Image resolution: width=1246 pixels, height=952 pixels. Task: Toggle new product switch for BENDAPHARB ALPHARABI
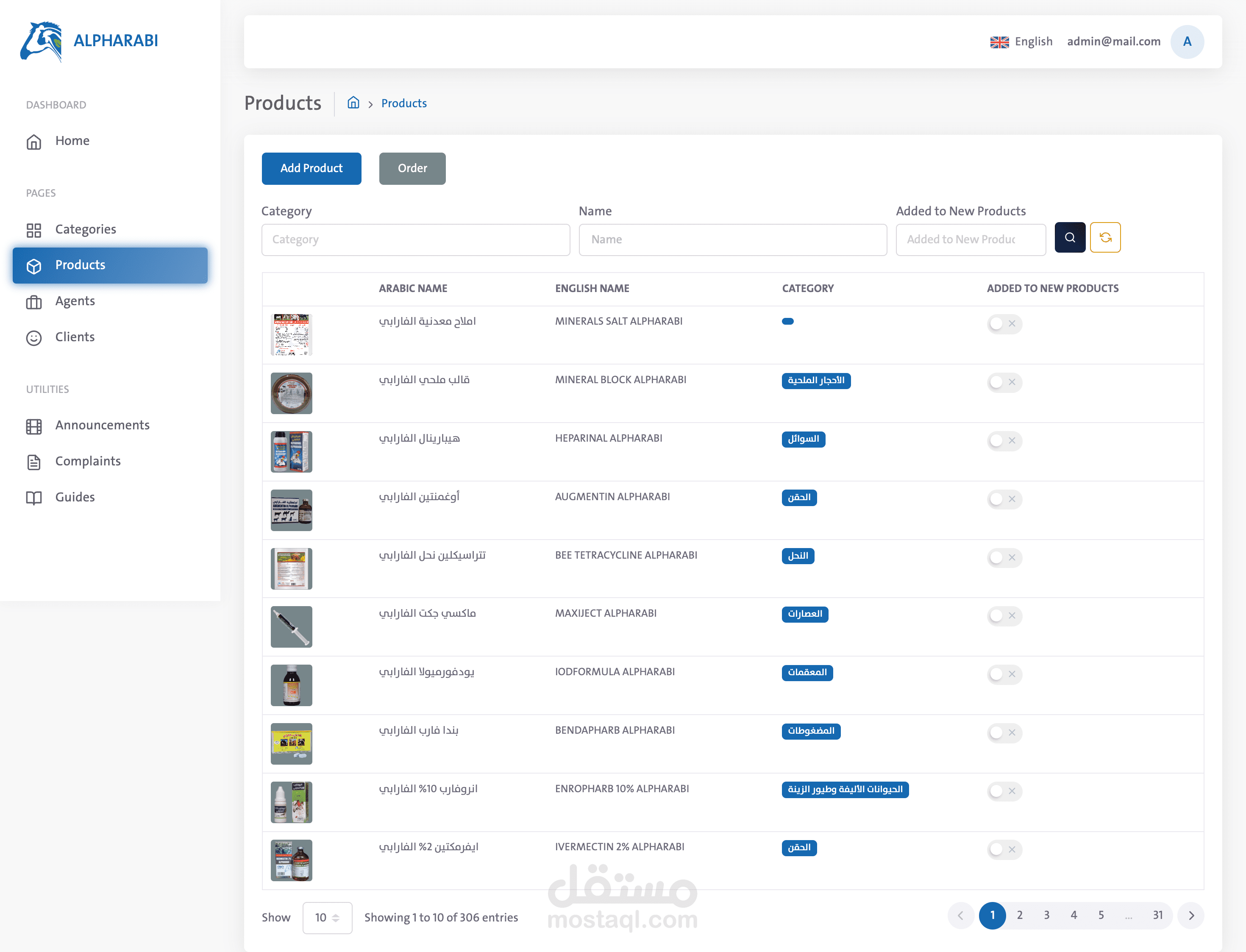[x=1004, y=733]
